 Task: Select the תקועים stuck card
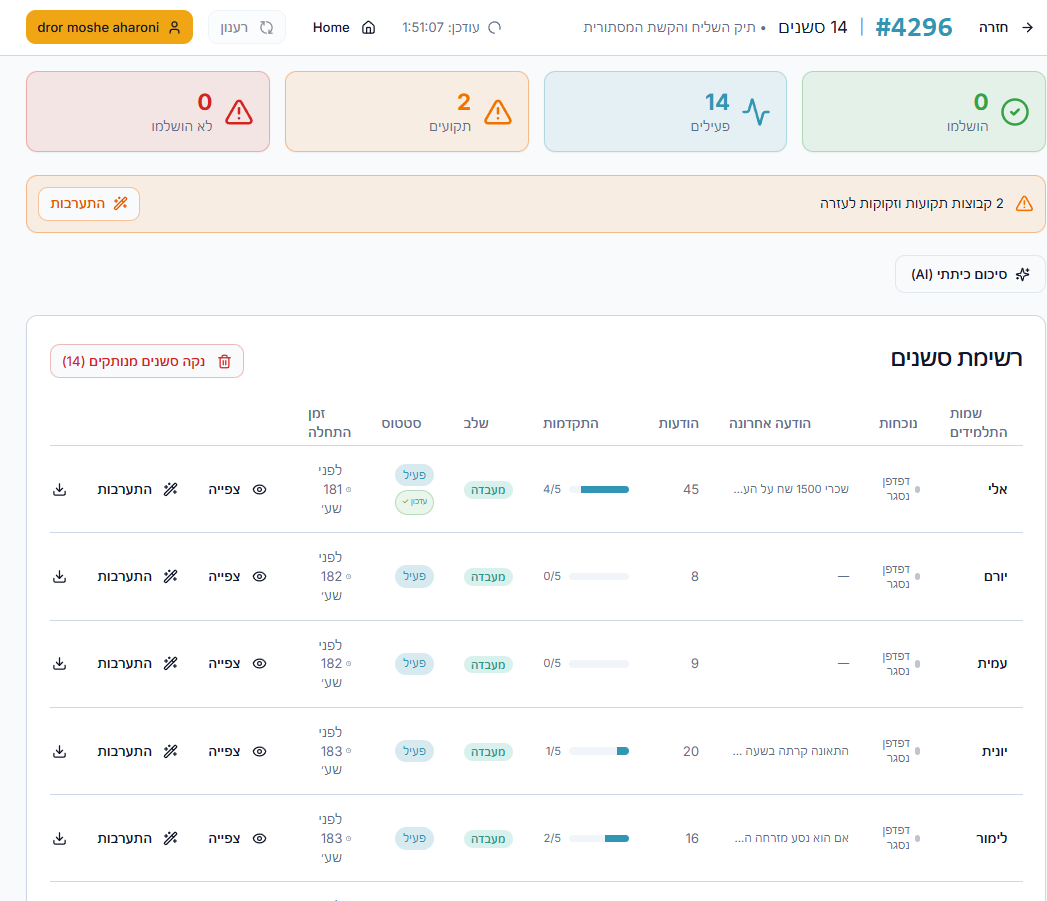[x=407, y=112]
